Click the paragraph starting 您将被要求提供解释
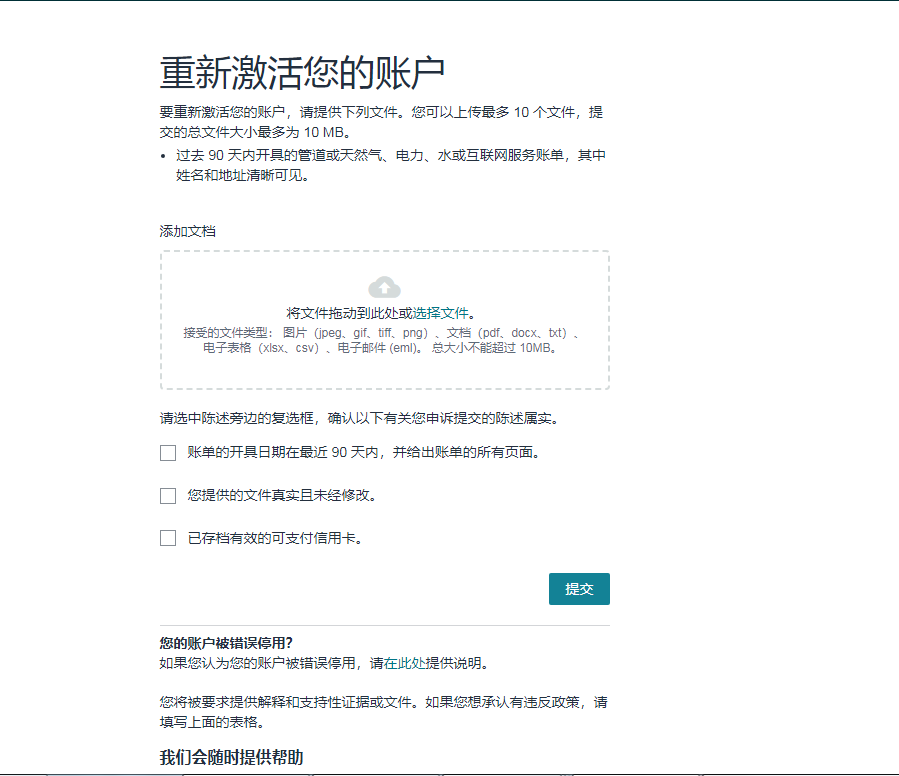The height and width of the screenshot is (776, 899). [384, 712]
